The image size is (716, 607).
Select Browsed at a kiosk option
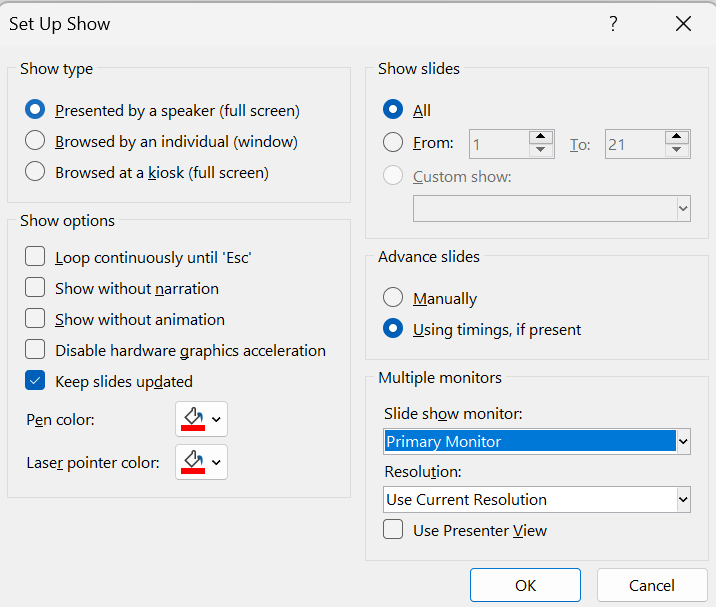click(36, 172)
